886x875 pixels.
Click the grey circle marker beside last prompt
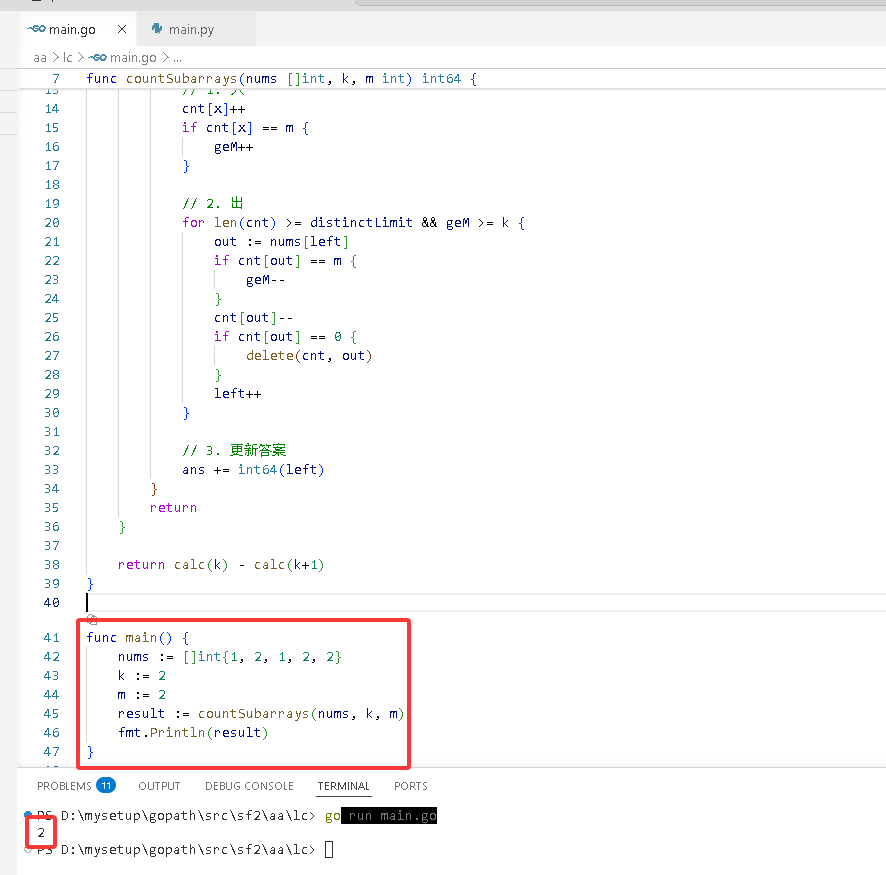coord(28,849)
